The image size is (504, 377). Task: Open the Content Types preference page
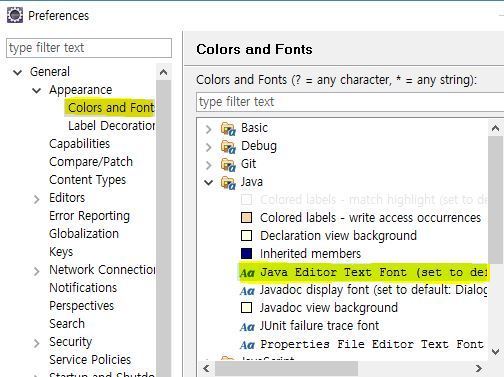87,180
